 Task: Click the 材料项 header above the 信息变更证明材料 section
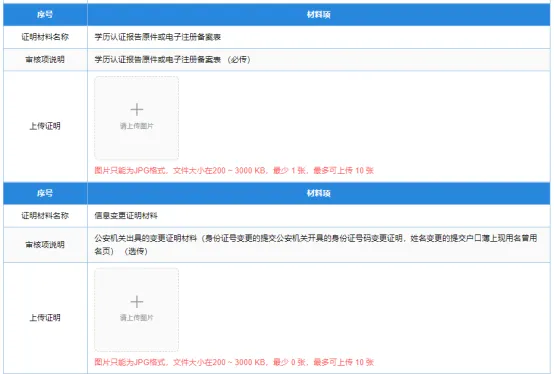pos(318,193)
